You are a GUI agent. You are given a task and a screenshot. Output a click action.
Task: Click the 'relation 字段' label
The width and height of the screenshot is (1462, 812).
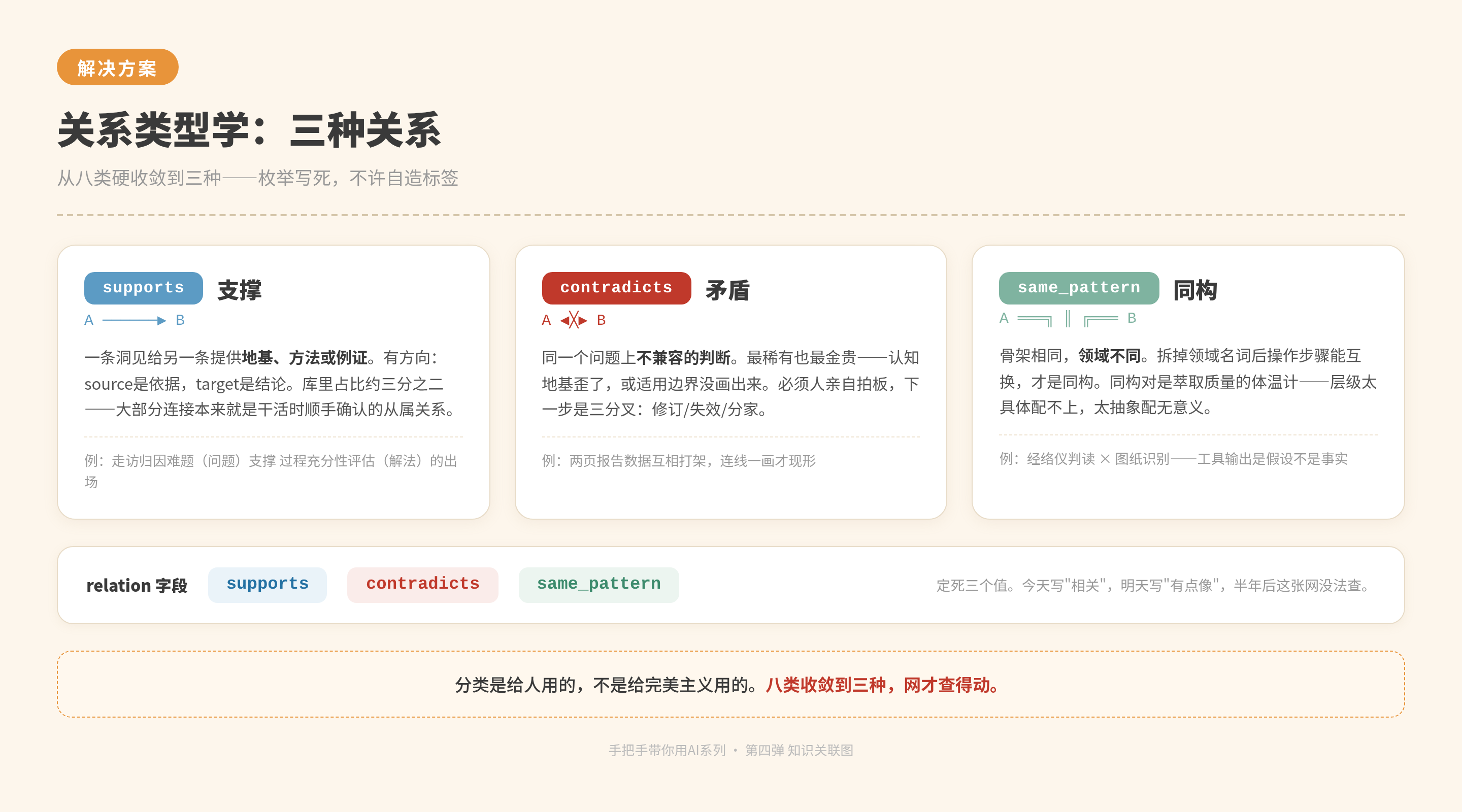pyautogui.click(x=137, y=586)
